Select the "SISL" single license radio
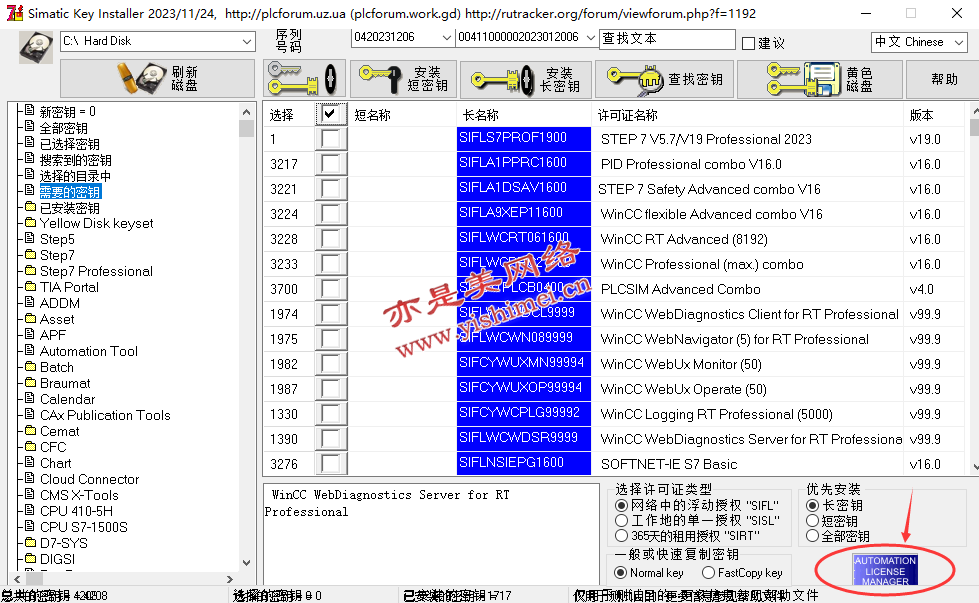This screenshot has width=979, height=603. 621,521
